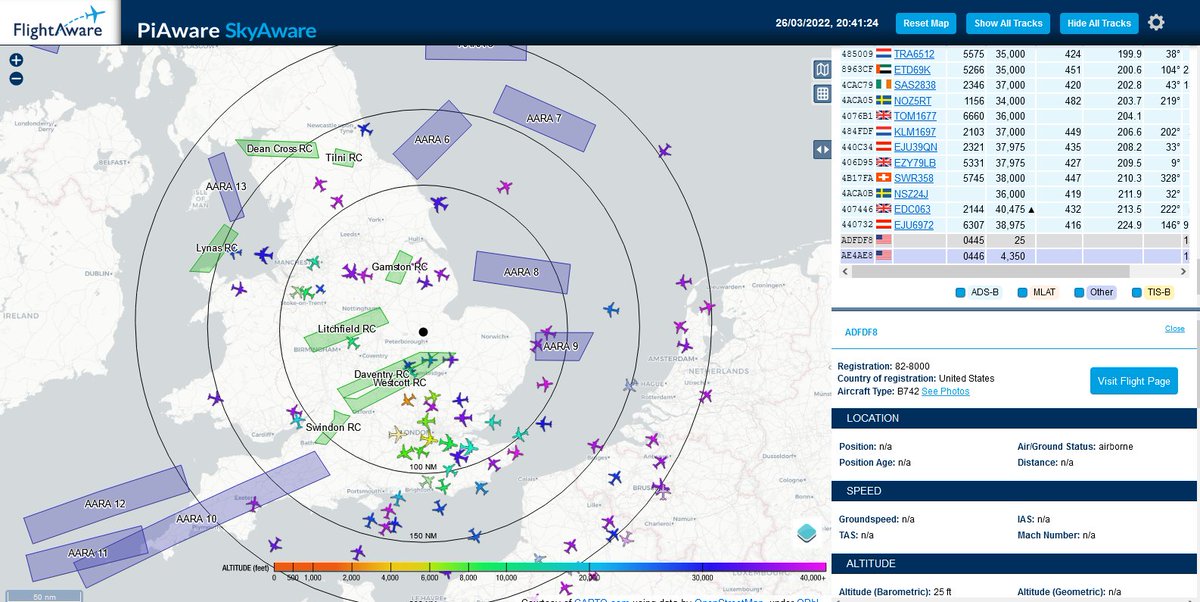Open the See Photos link
Image resolution: width=1200 pixels, height=602 pixels.
[945, 391]
